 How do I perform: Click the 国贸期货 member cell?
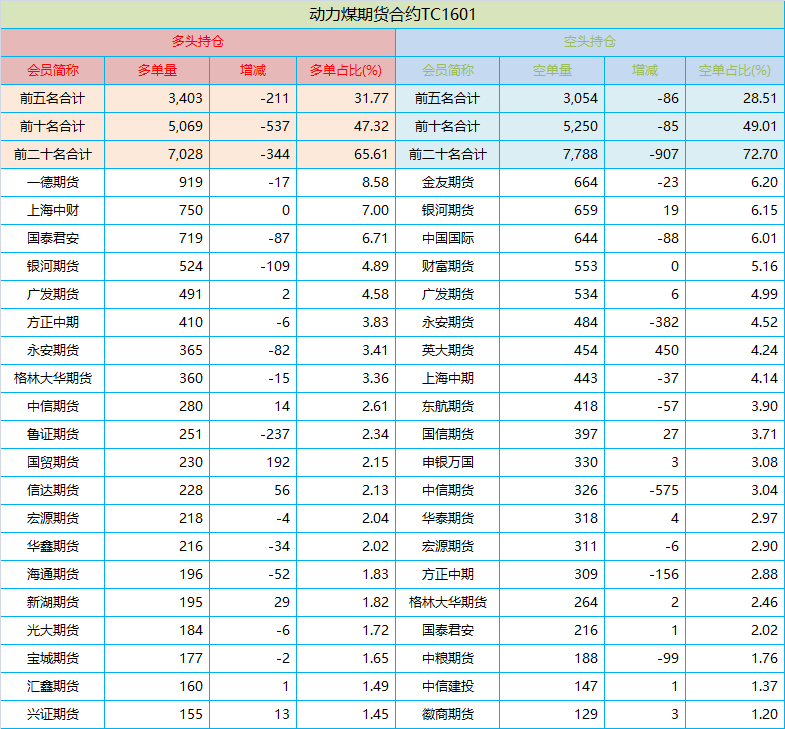pyautogui.click(x=53, y=462)
